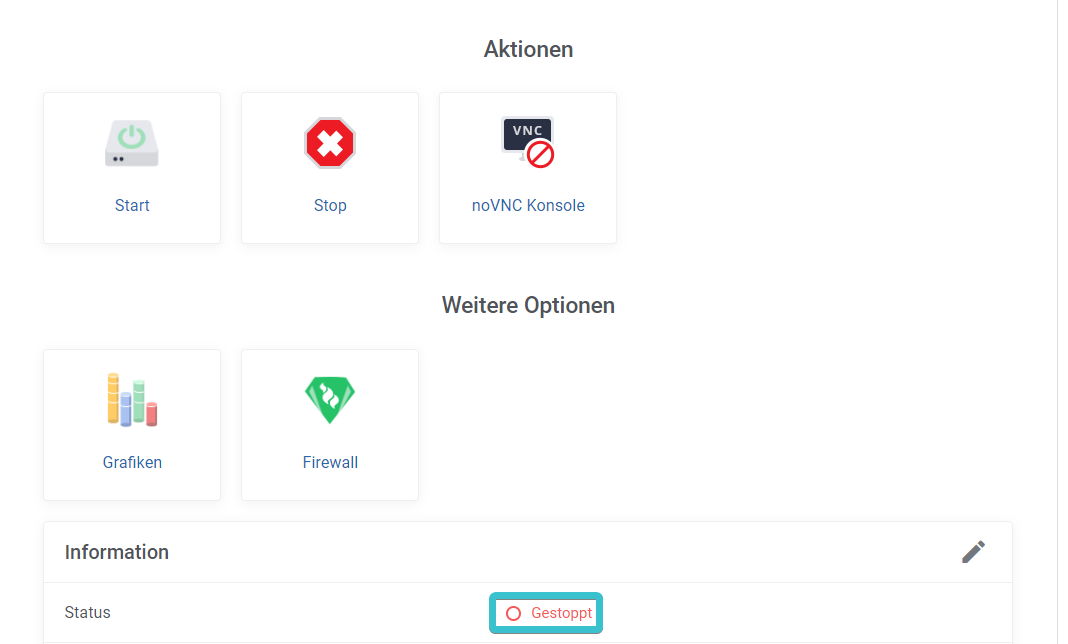The width and height of the screenshot is (1068, 644).
Task: Click the Aktionen section heading
Action: tap(528, 49)
